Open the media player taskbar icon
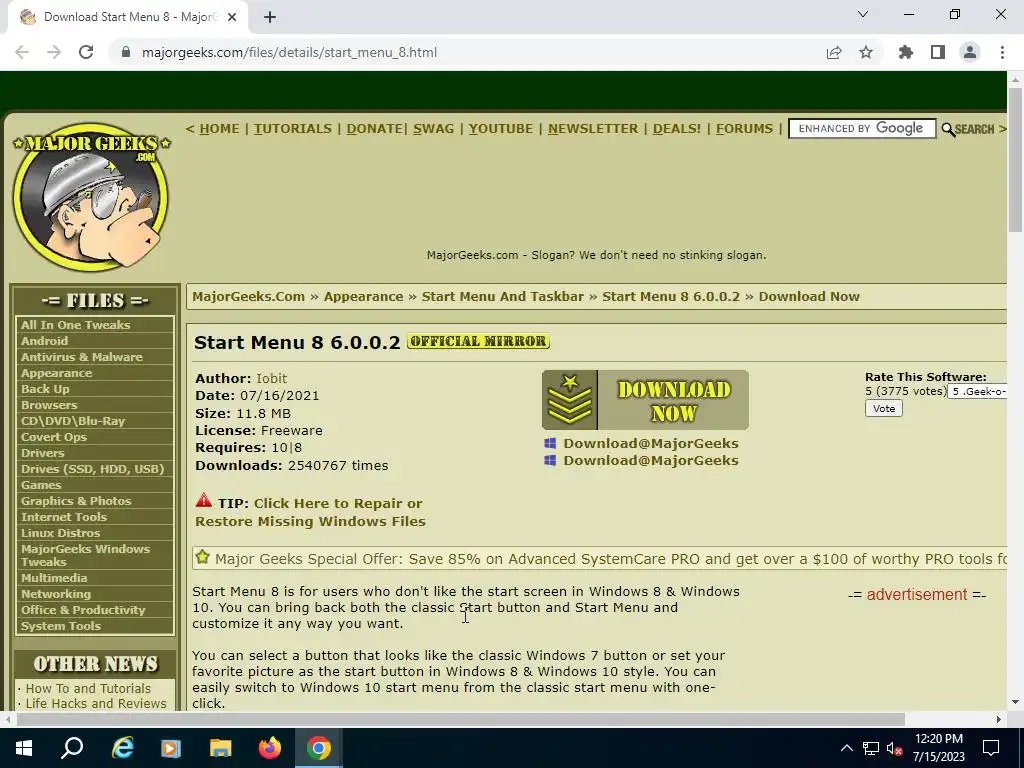 pos(171,748)
